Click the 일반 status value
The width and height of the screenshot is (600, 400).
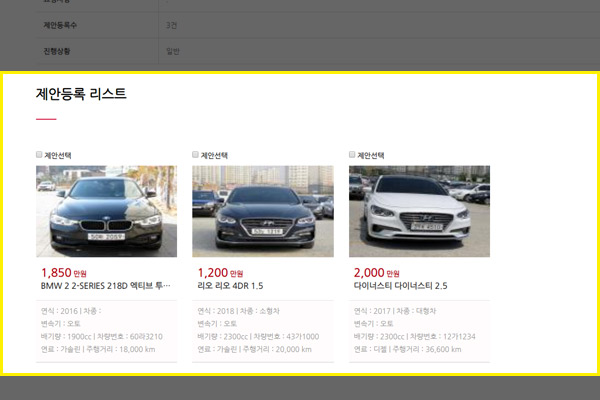(173, 50)
